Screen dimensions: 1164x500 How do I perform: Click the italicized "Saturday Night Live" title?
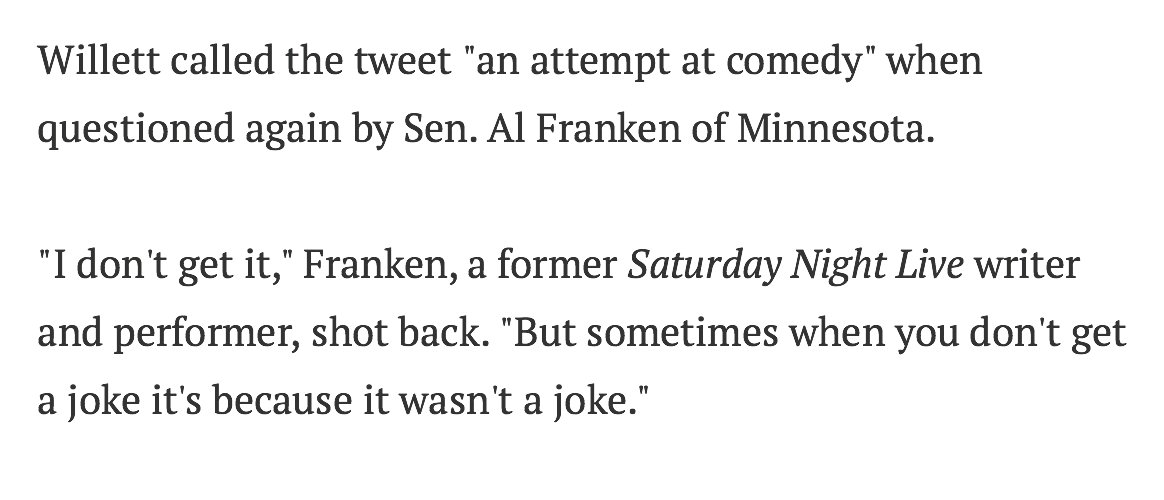[795, 270]
